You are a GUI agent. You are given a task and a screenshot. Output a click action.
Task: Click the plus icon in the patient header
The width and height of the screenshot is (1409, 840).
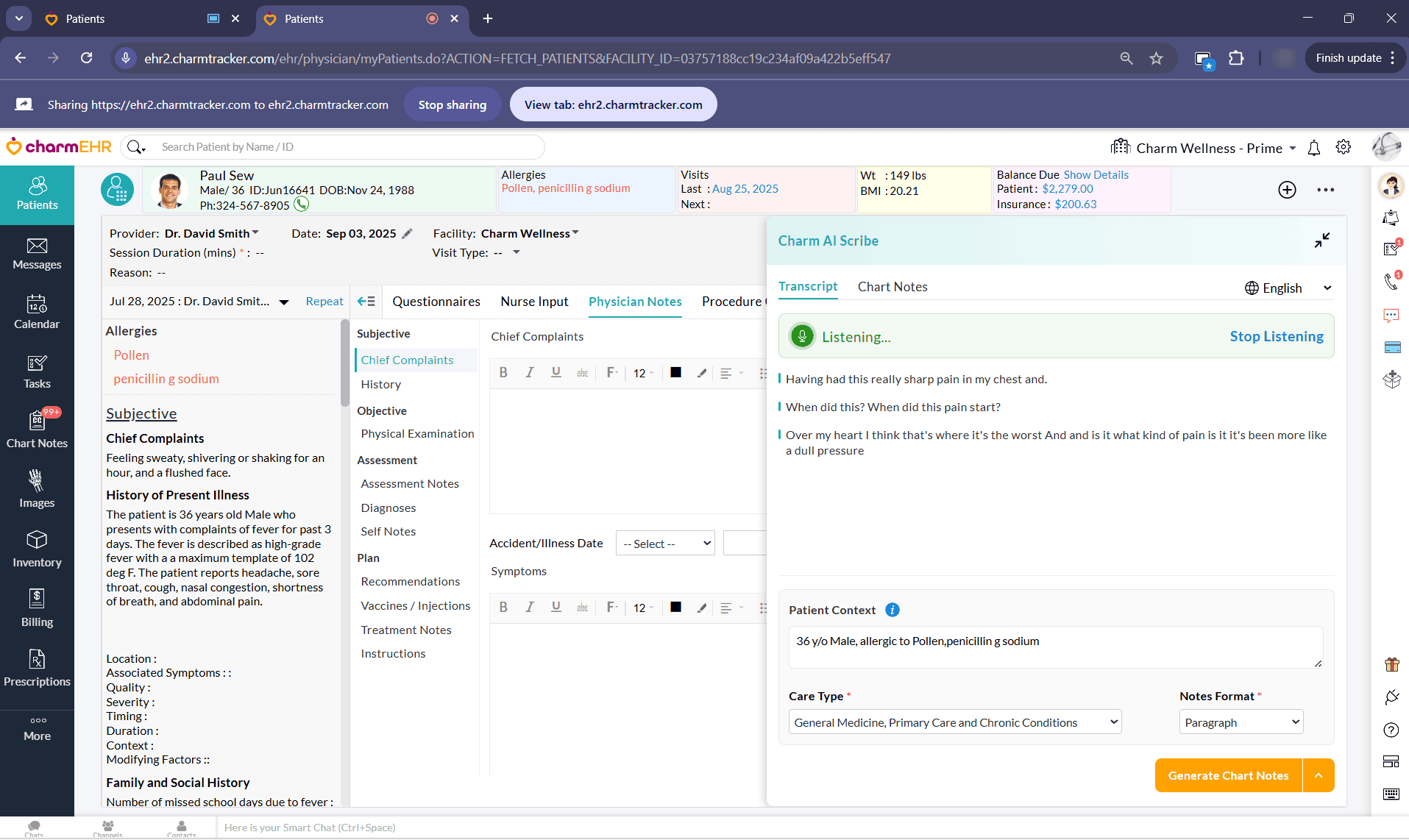(1287, 190)
